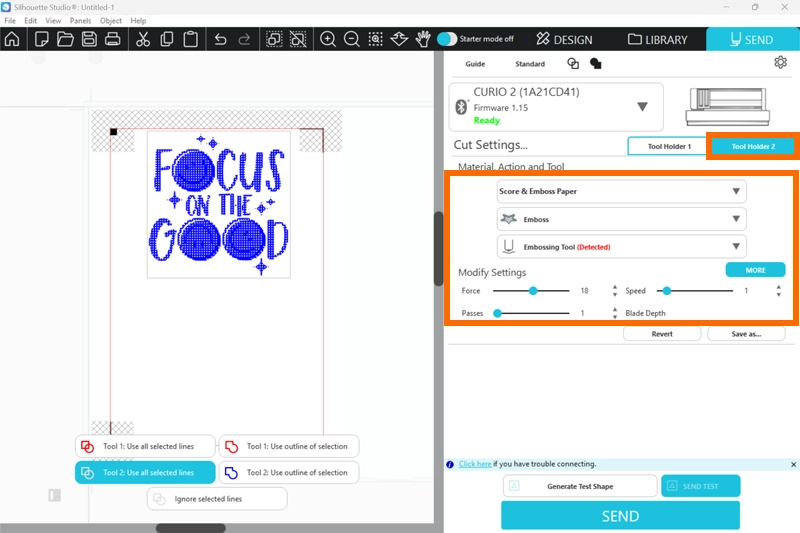Screen dimensions: 800x533
Task: Choose Ignore selected lines option
Action: [x=217, y=498]
